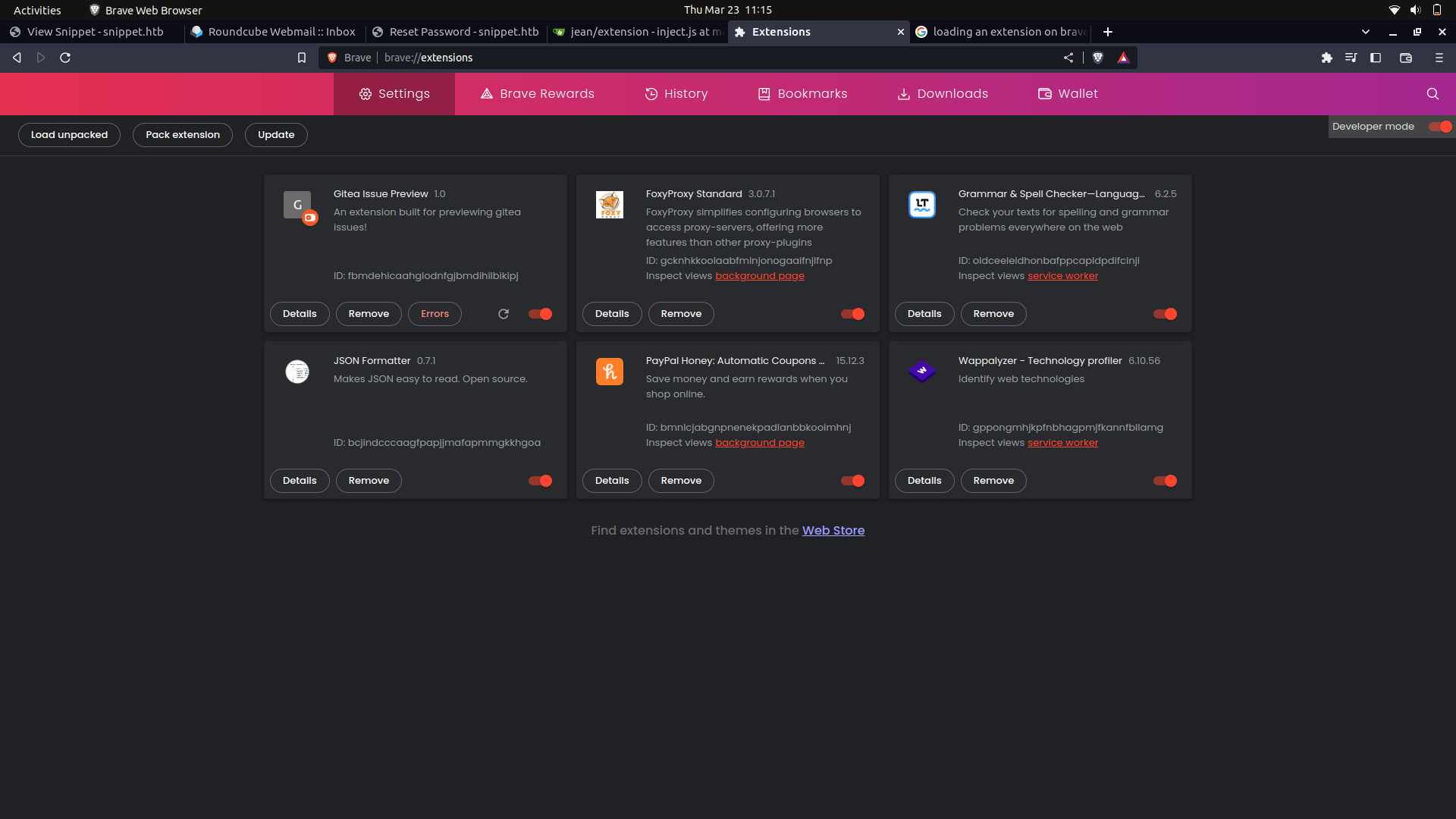Viewport: 1456px width, 819px height.
Task: Open the Web Store link
Action: pos(833,530)
